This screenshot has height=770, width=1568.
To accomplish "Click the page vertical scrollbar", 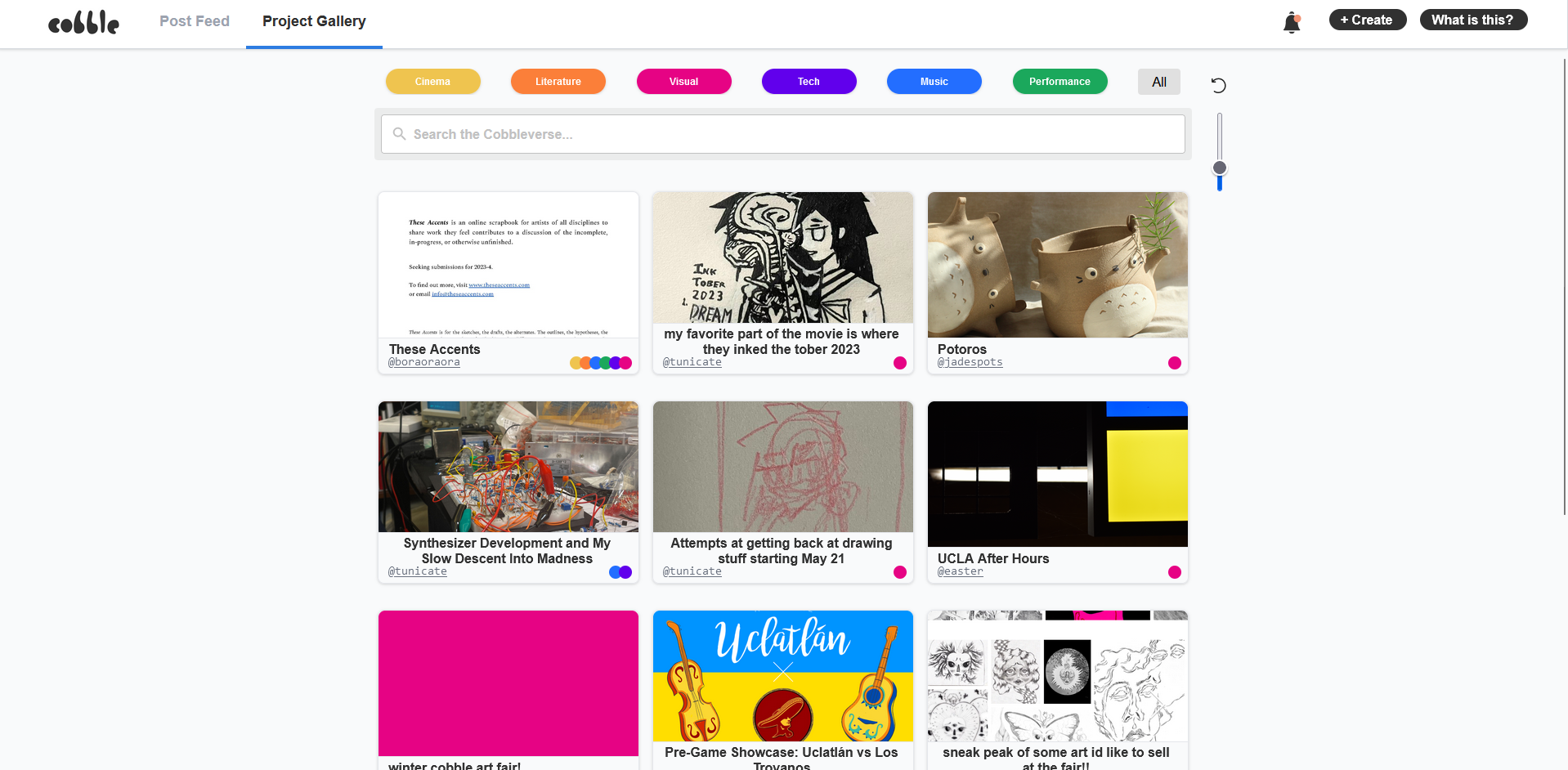I will [1565, 286].
